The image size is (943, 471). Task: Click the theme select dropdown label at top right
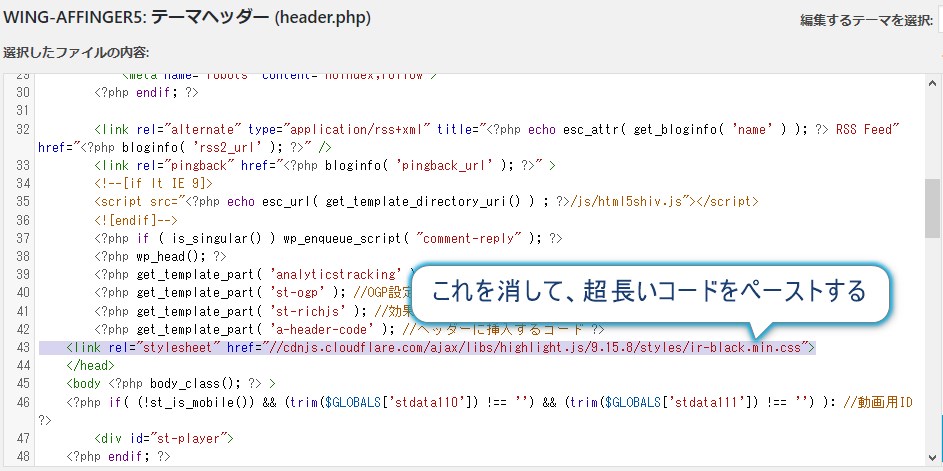pyautogui.click(x=866, y=21)
